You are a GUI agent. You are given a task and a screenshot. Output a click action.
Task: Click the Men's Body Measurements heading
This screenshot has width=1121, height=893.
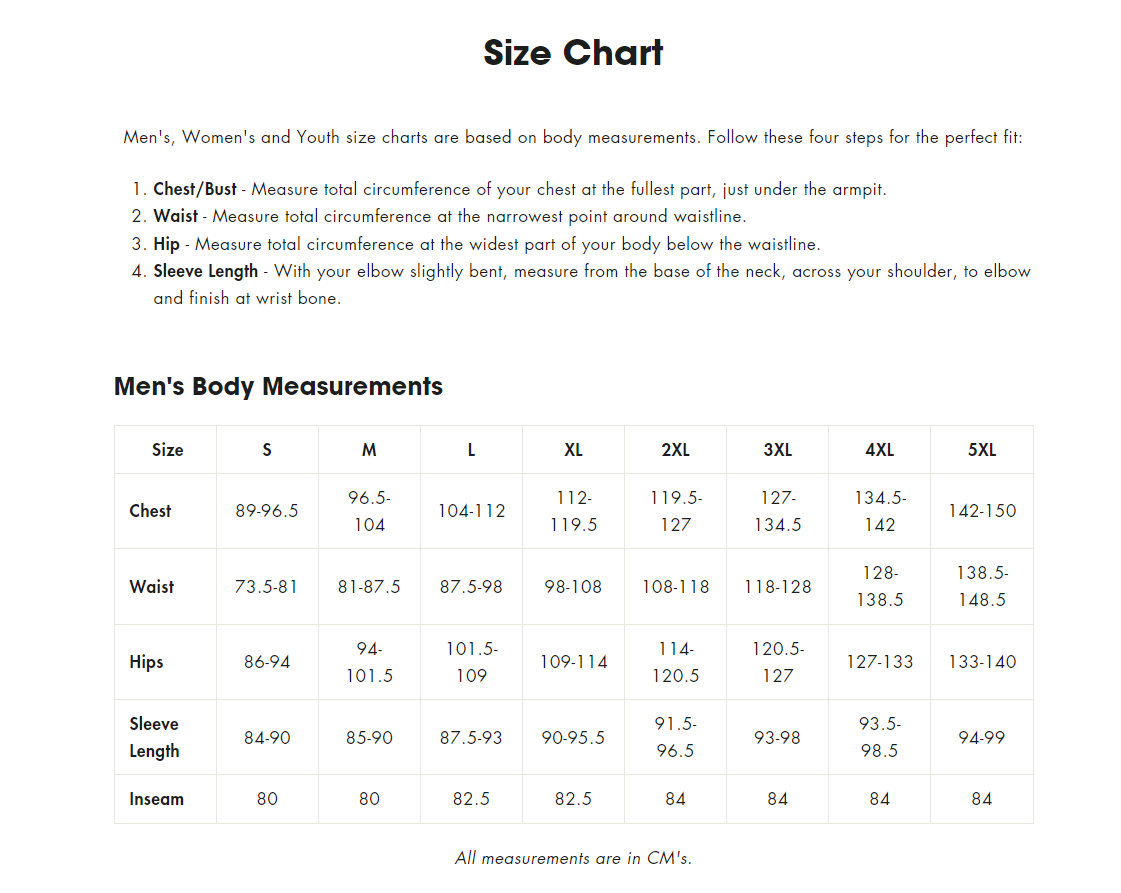(x=278, y=386)
